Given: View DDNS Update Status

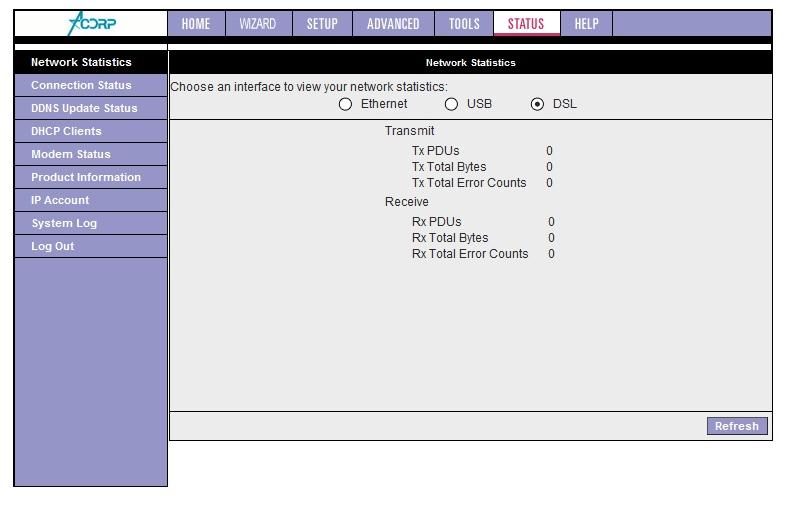Looking at the screenshot, I should [x=91, y=108].
